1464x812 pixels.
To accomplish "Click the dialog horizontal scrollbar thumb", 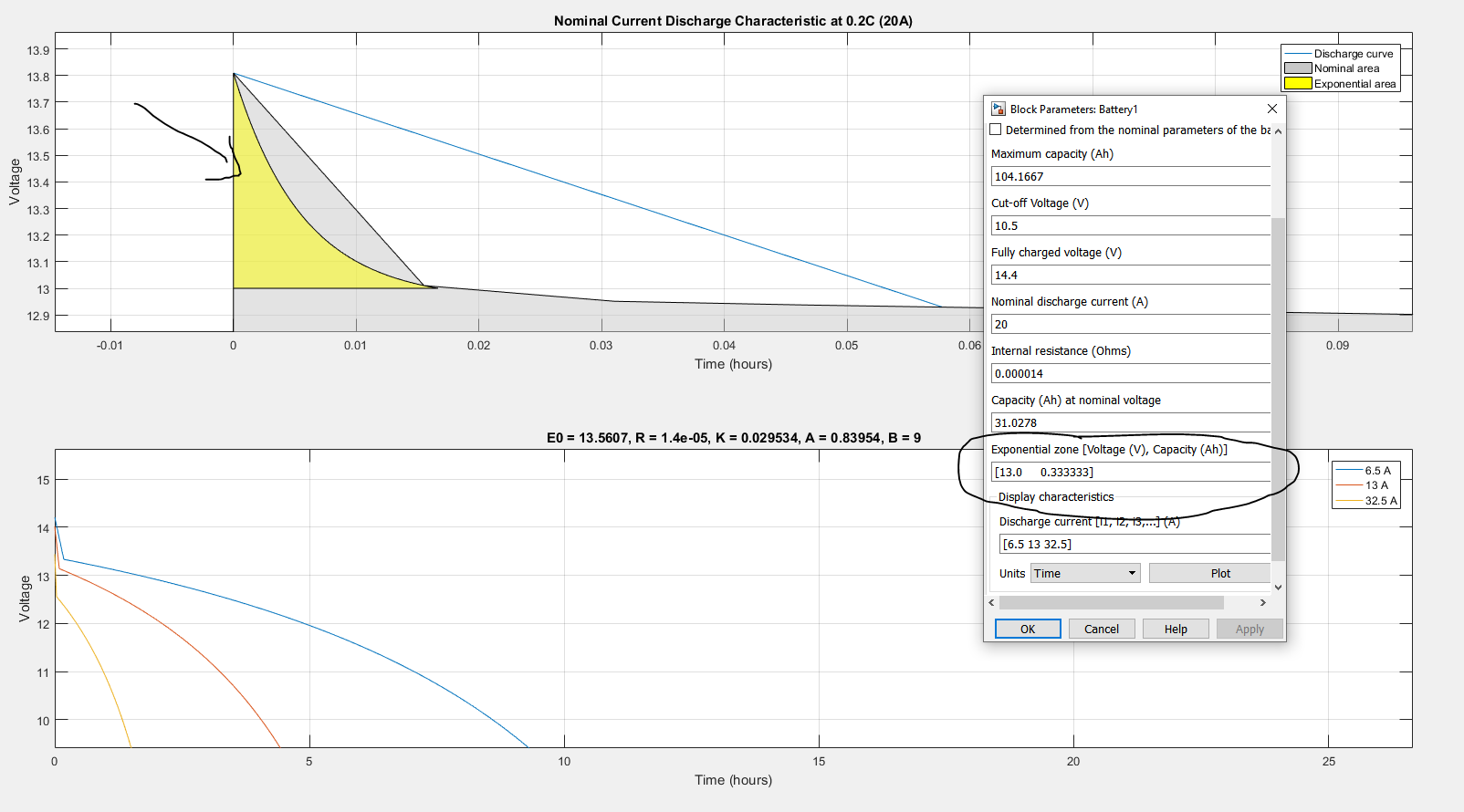I will tap(1112, 602).
